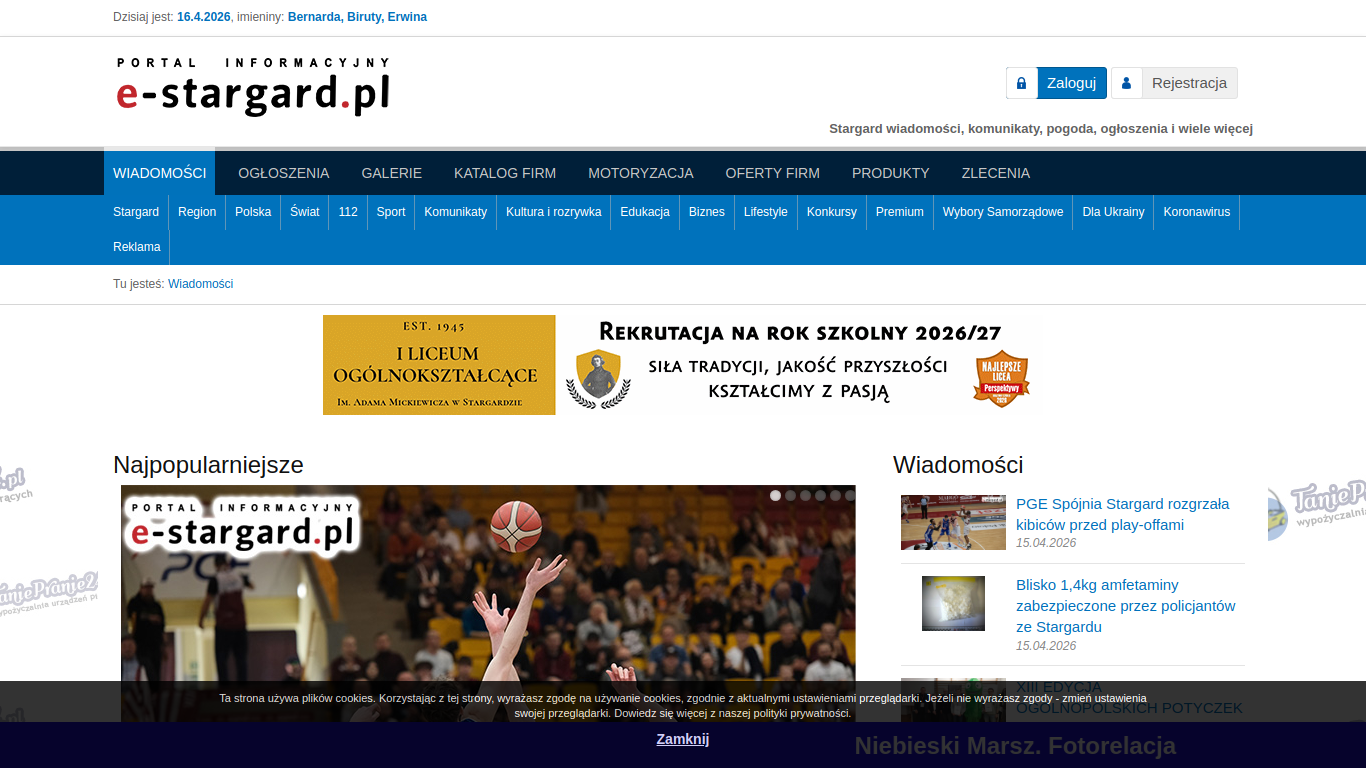Open the Koronawirus category
Screen dimensions: 1366x768
(x=1197, y=212)
